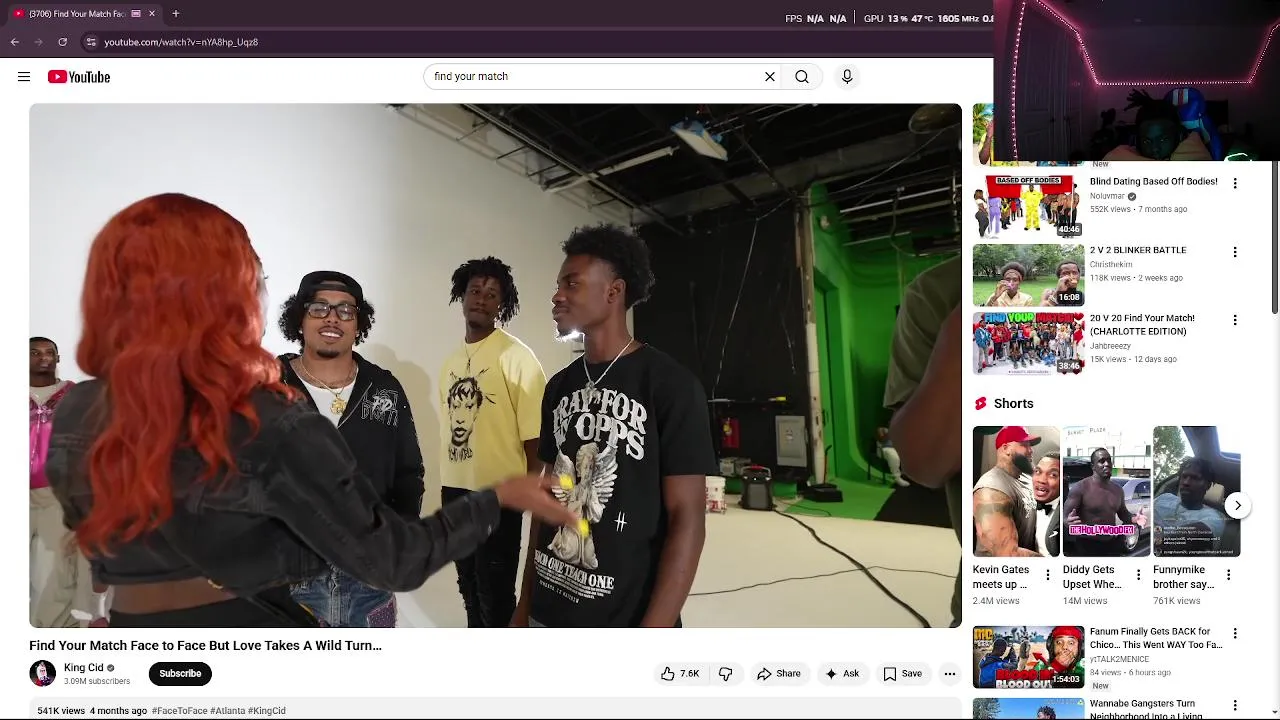Save video to a playlist
Screen dimensions: 1280x720
click(902, 674)
